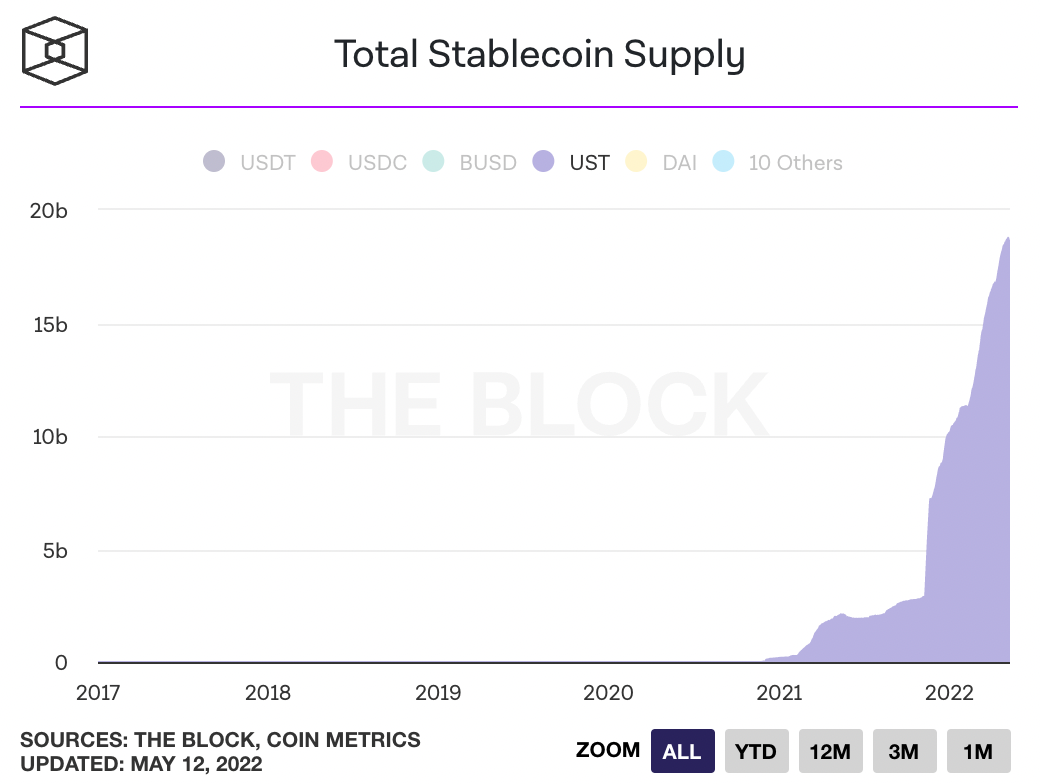Click the UST area peak near 2022
The width and height of the screenshot is (1040, 784).
[x=1007, y=240]
